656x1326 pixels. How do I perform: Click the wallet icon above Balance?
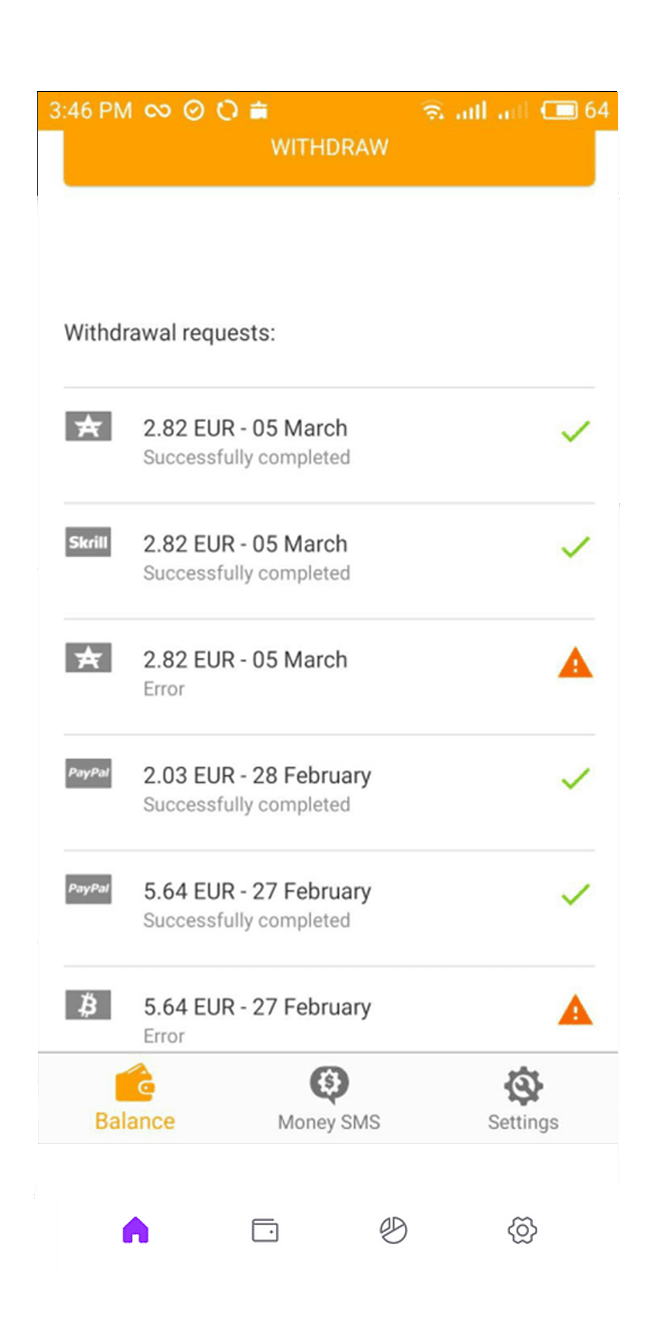click(x=135, y=1080)
